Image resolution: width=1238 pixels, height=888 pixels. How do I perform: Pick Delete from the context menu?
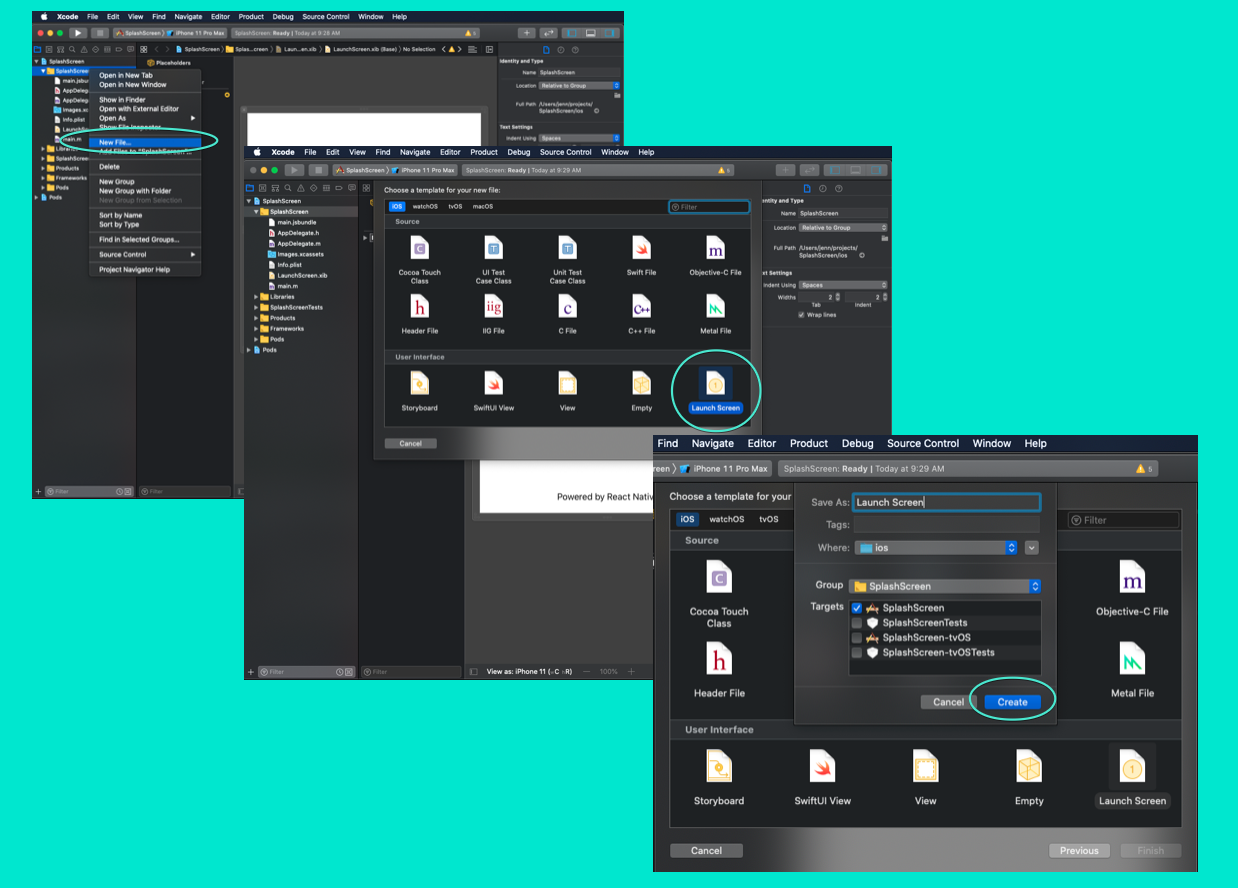coord(109,167)
